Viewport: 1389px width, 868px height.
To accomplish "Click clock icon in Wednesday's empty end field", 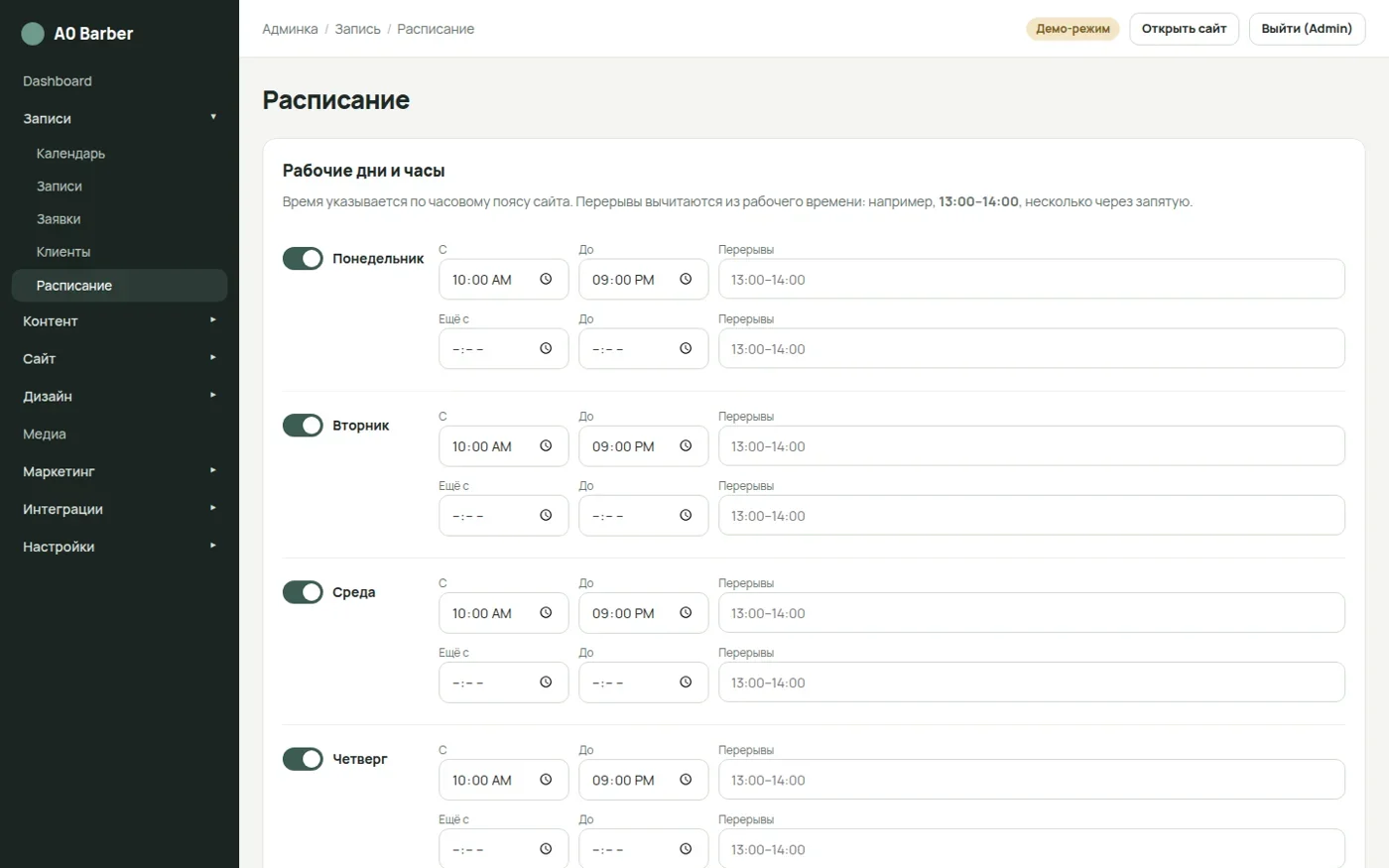I will click(686, 682).
